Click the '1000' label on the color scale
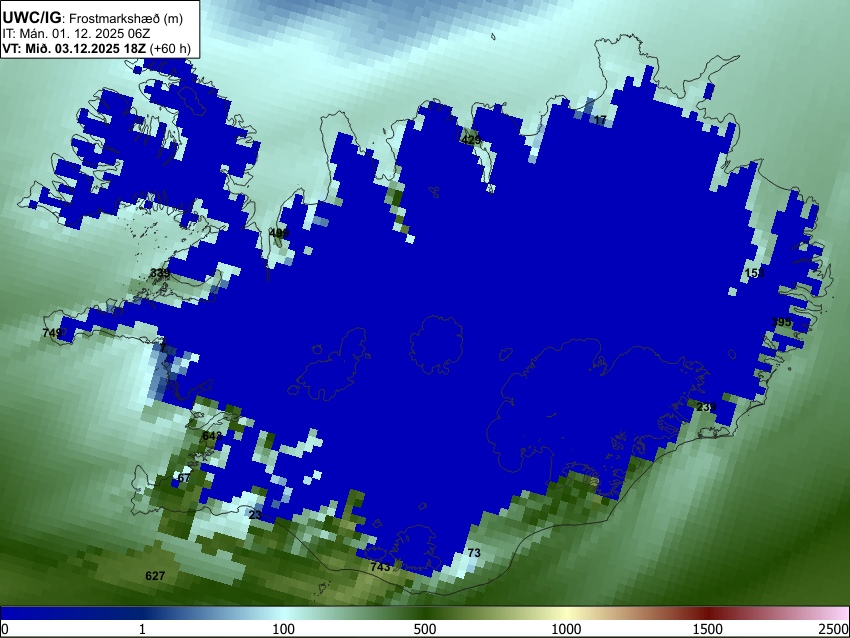Image resolution: width=850 pixels, height=638 pixels. (566, 629)
